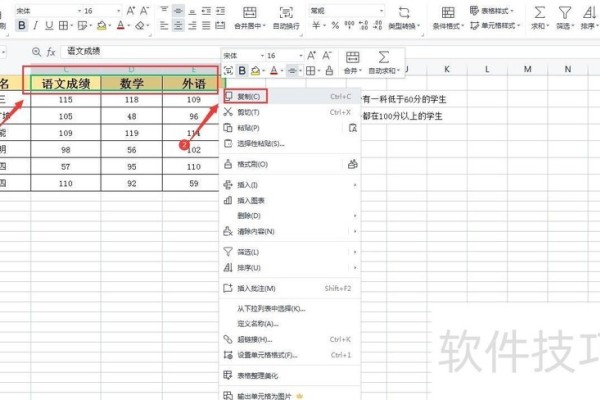Choose 设置单元格格式(F) from the context menu
This screenshot has height=400, width=600.
click(290, 355)
